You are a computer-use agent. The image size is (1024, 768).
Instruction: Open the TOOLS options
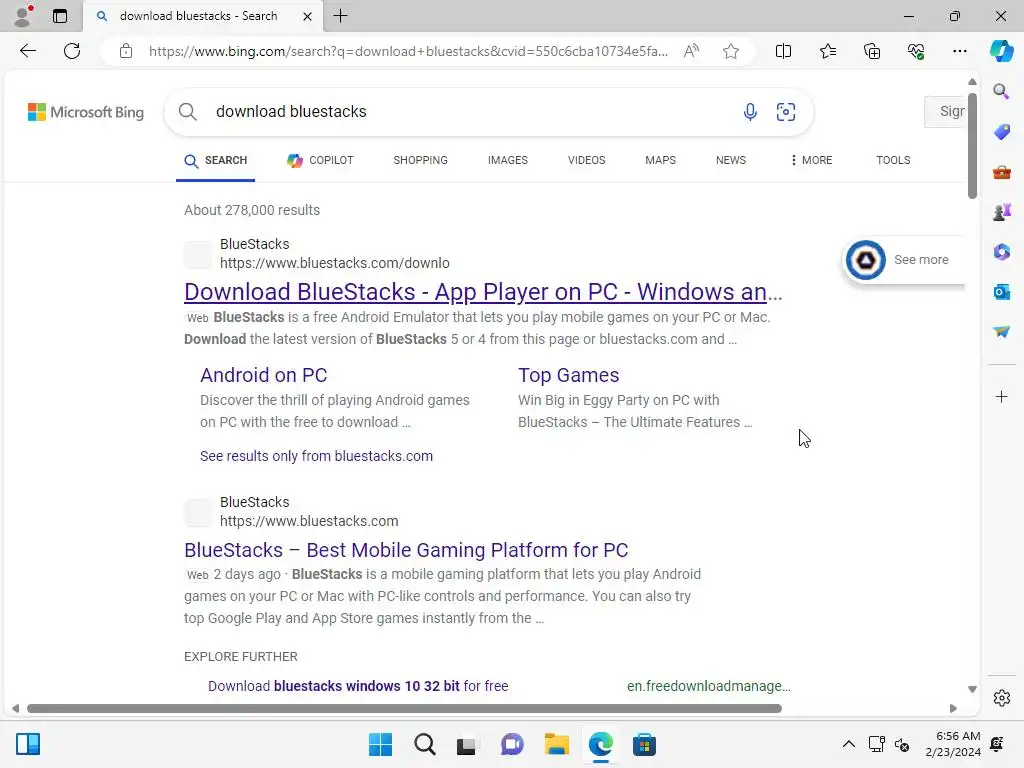(893, 160)
